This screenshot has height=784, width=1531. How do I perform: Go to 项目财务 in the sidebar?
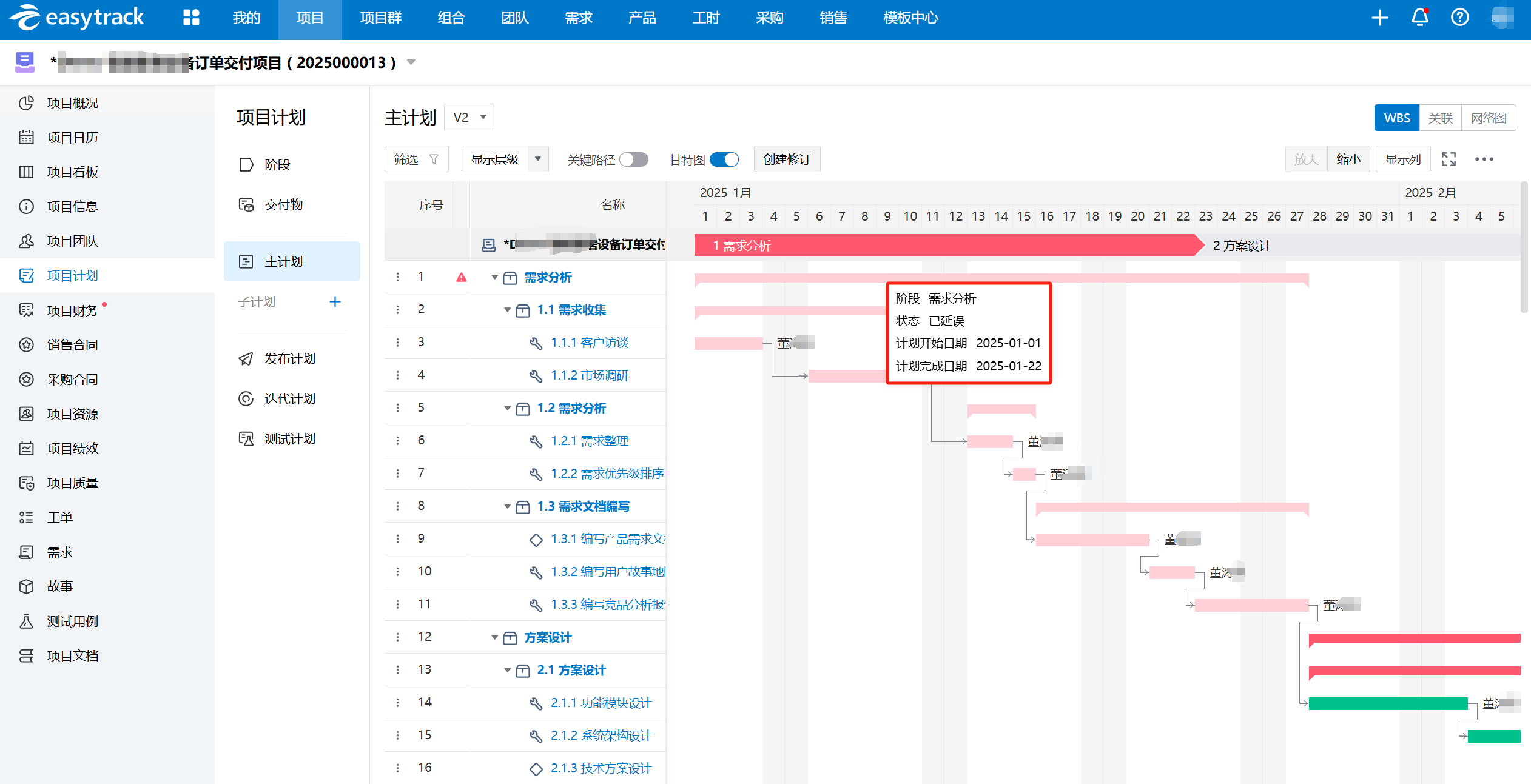coord(72,310)
